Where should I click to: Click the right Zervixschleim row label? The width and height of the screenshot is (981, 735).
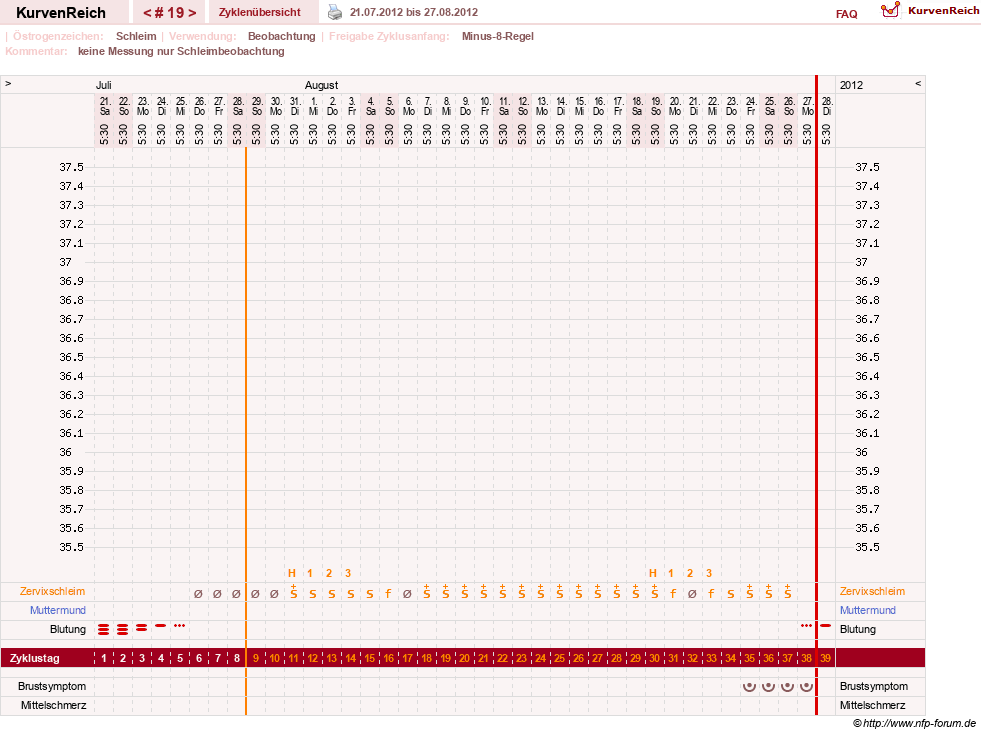click(x=872, y=591)
